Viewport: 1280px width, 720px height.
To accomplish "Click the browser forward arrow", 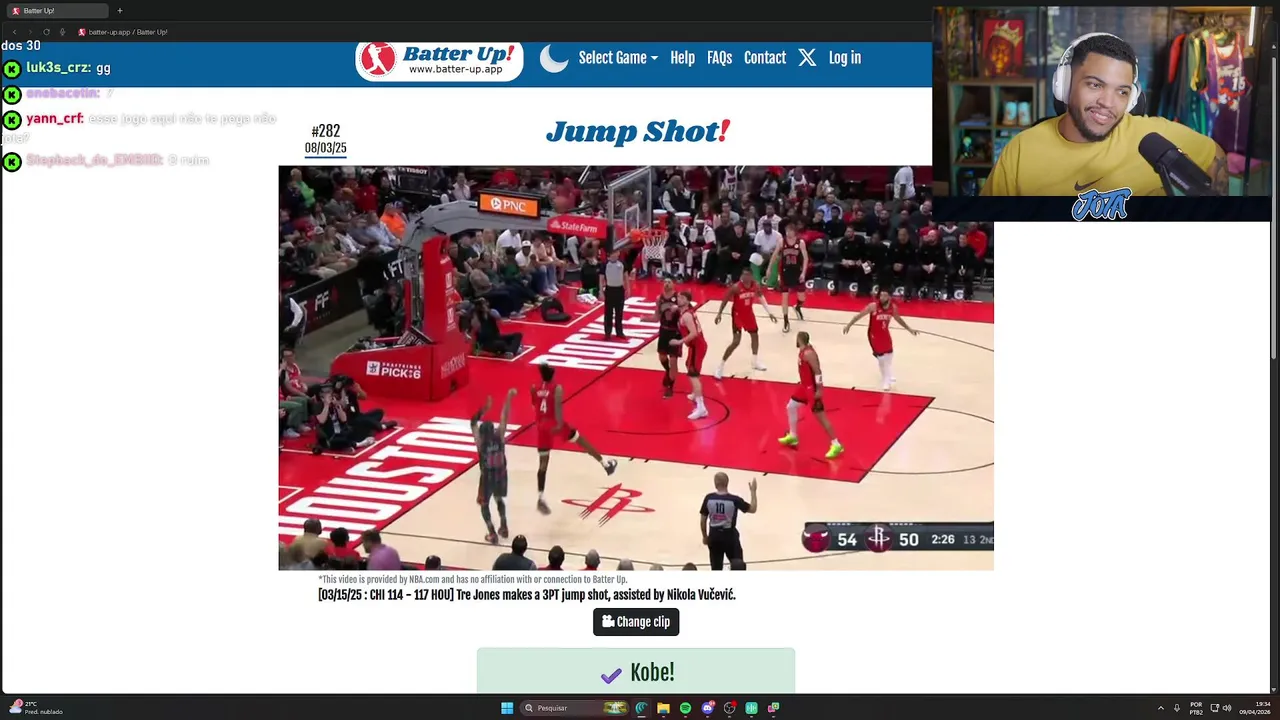I will 30,32.
